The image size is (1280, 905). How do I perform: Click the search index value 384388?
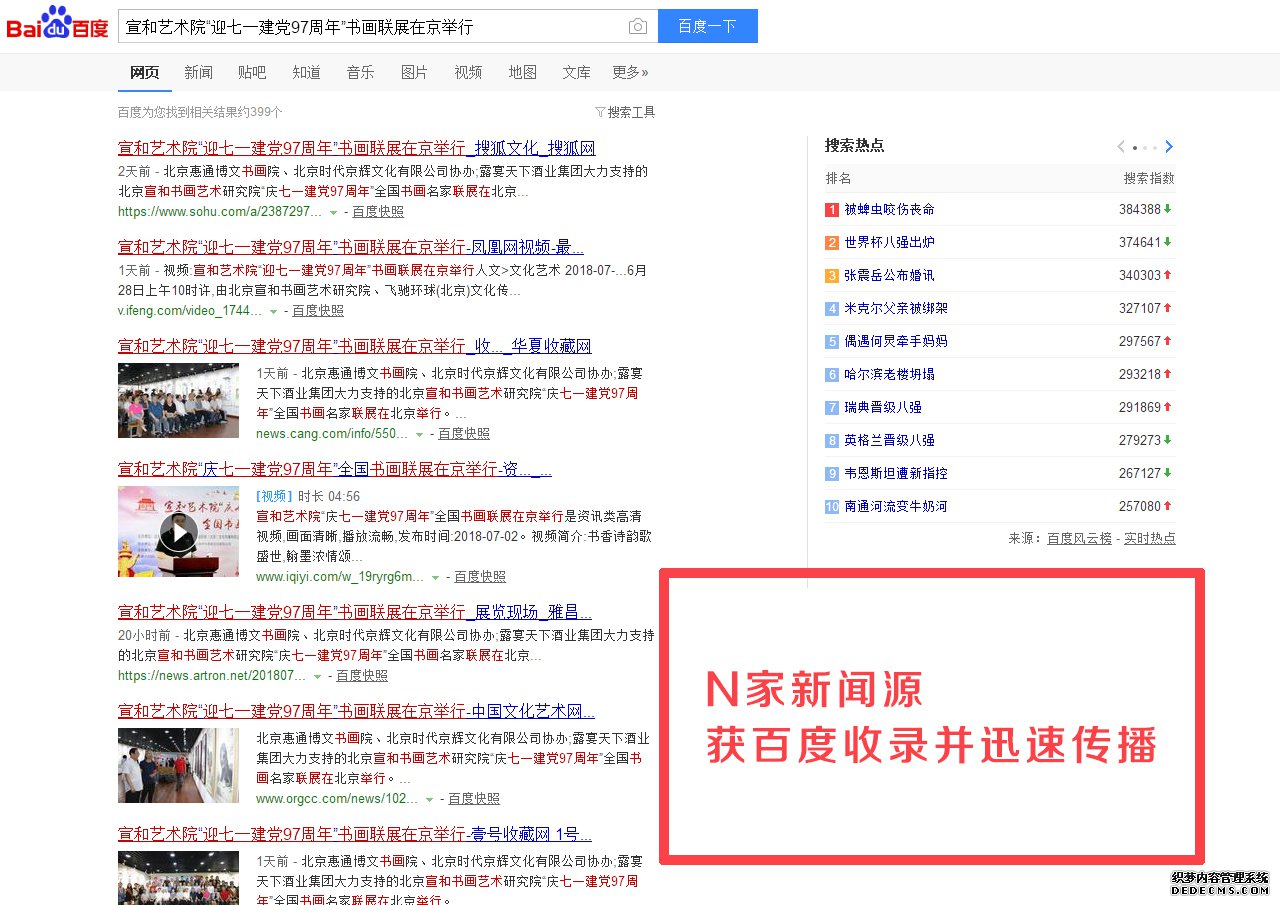pos(1140,209)
